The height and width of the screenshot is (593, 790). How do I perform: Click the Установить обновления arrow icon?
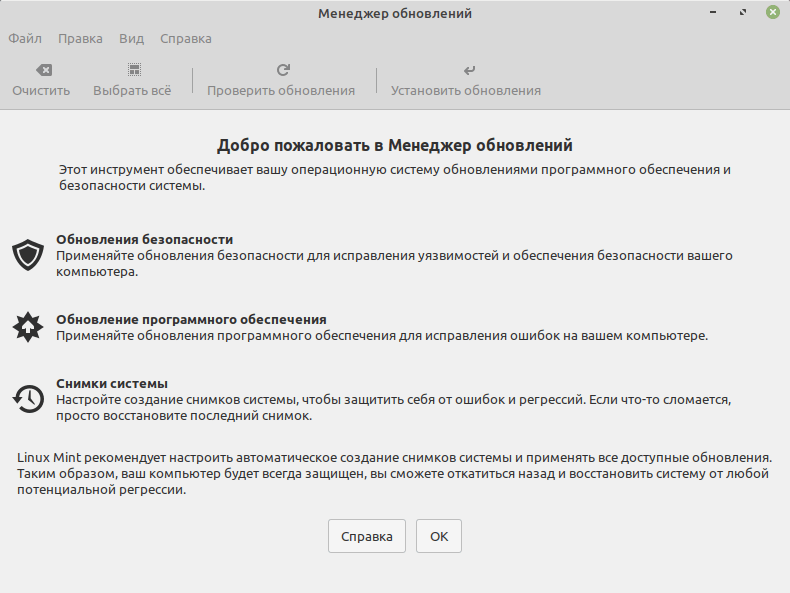pos(469,70)
